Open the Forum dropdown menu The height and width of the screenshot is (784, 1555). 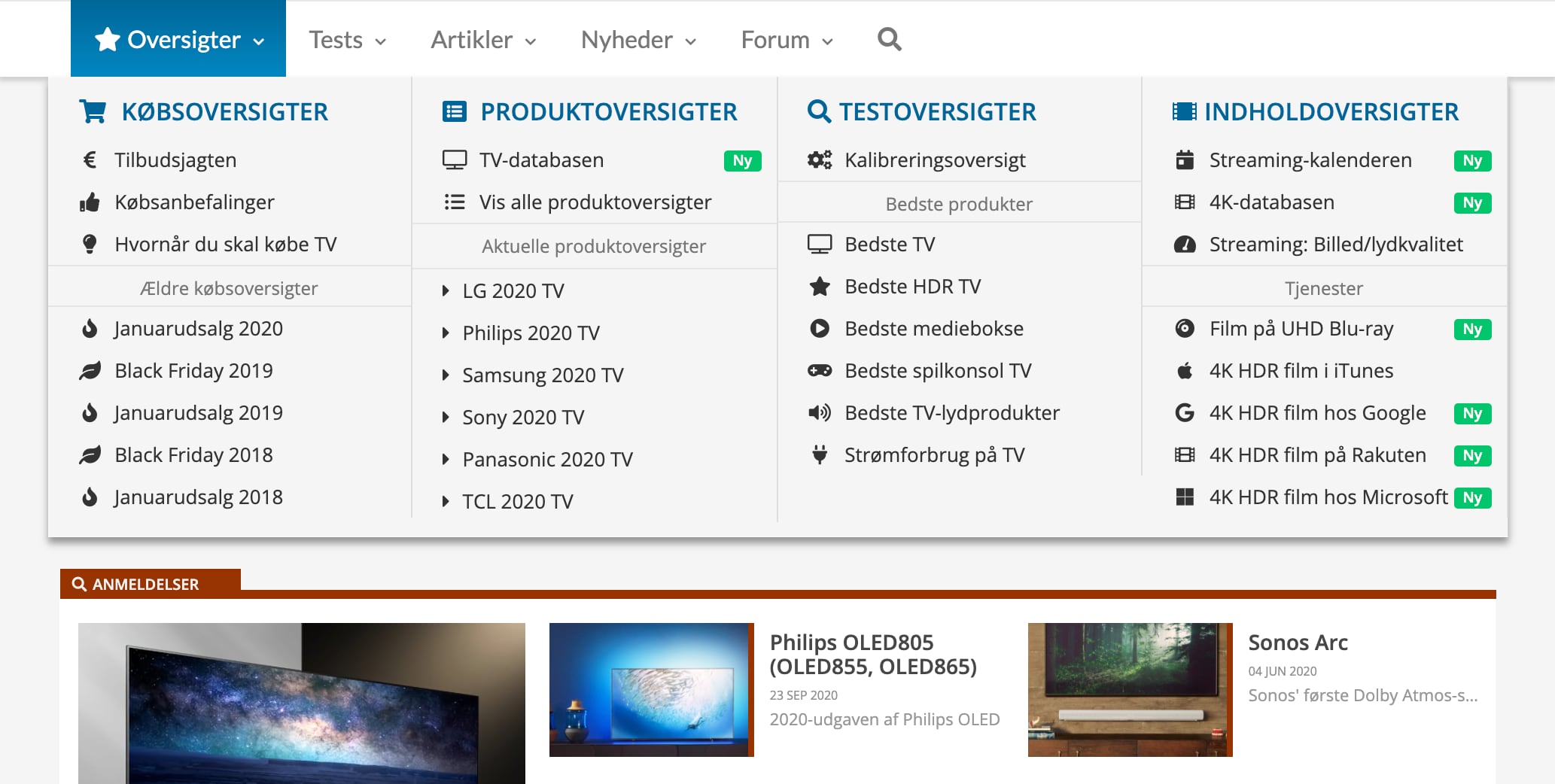click(x=787, y=39)
